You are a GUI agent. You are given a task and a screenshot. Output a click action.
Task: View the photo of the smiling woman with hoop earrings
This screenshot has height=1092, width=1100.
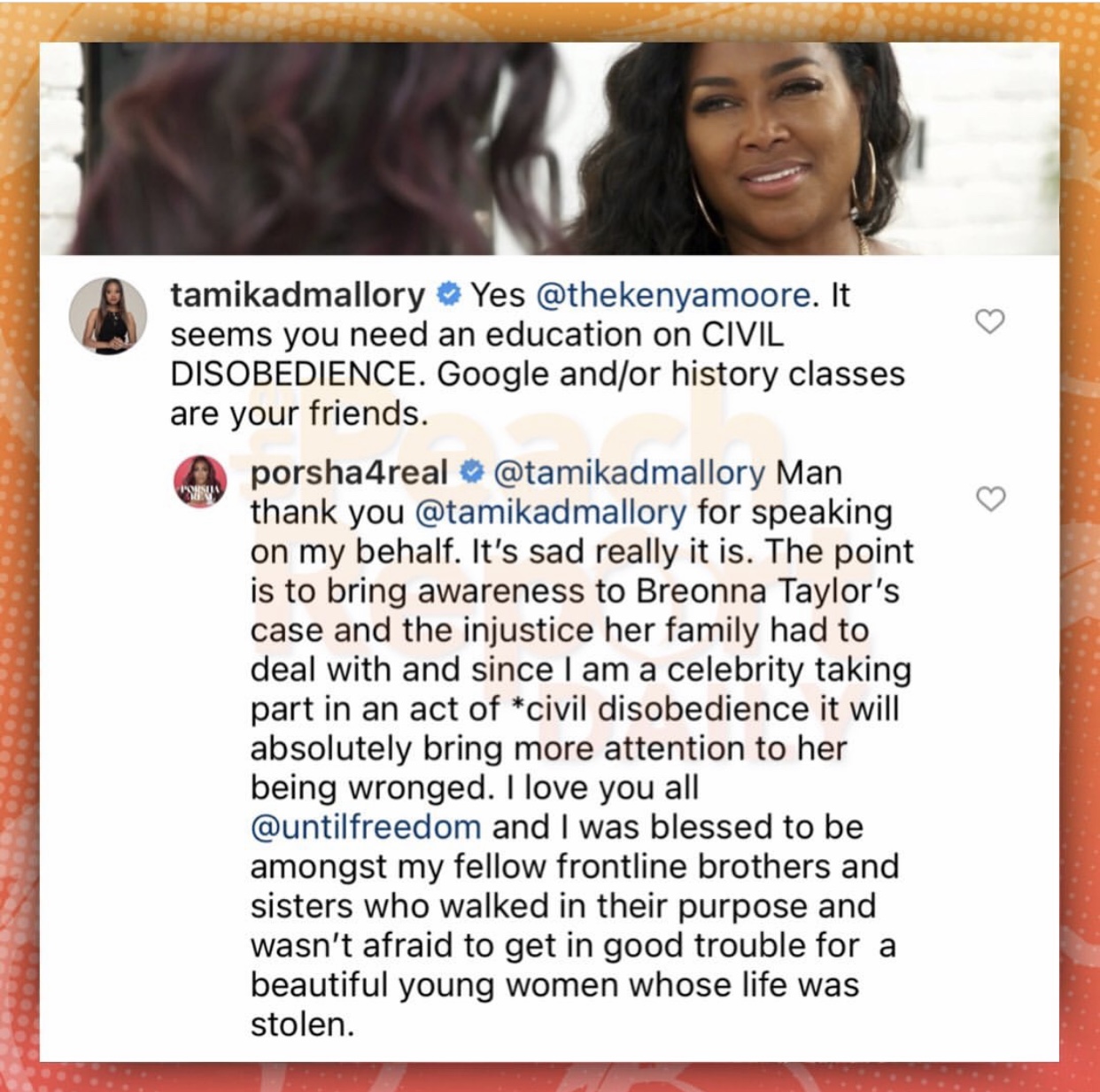tap(775, 149)
